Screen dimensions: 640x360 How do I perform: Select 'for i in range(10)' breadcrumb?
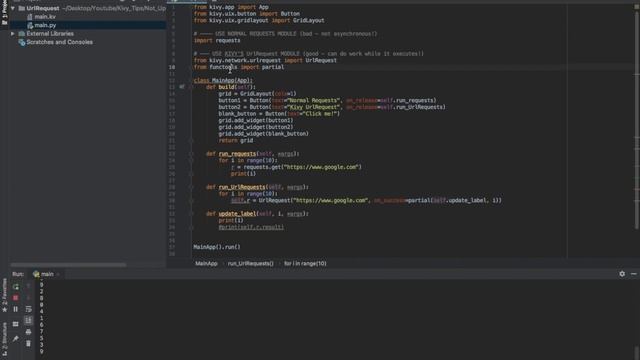(305, 264)
